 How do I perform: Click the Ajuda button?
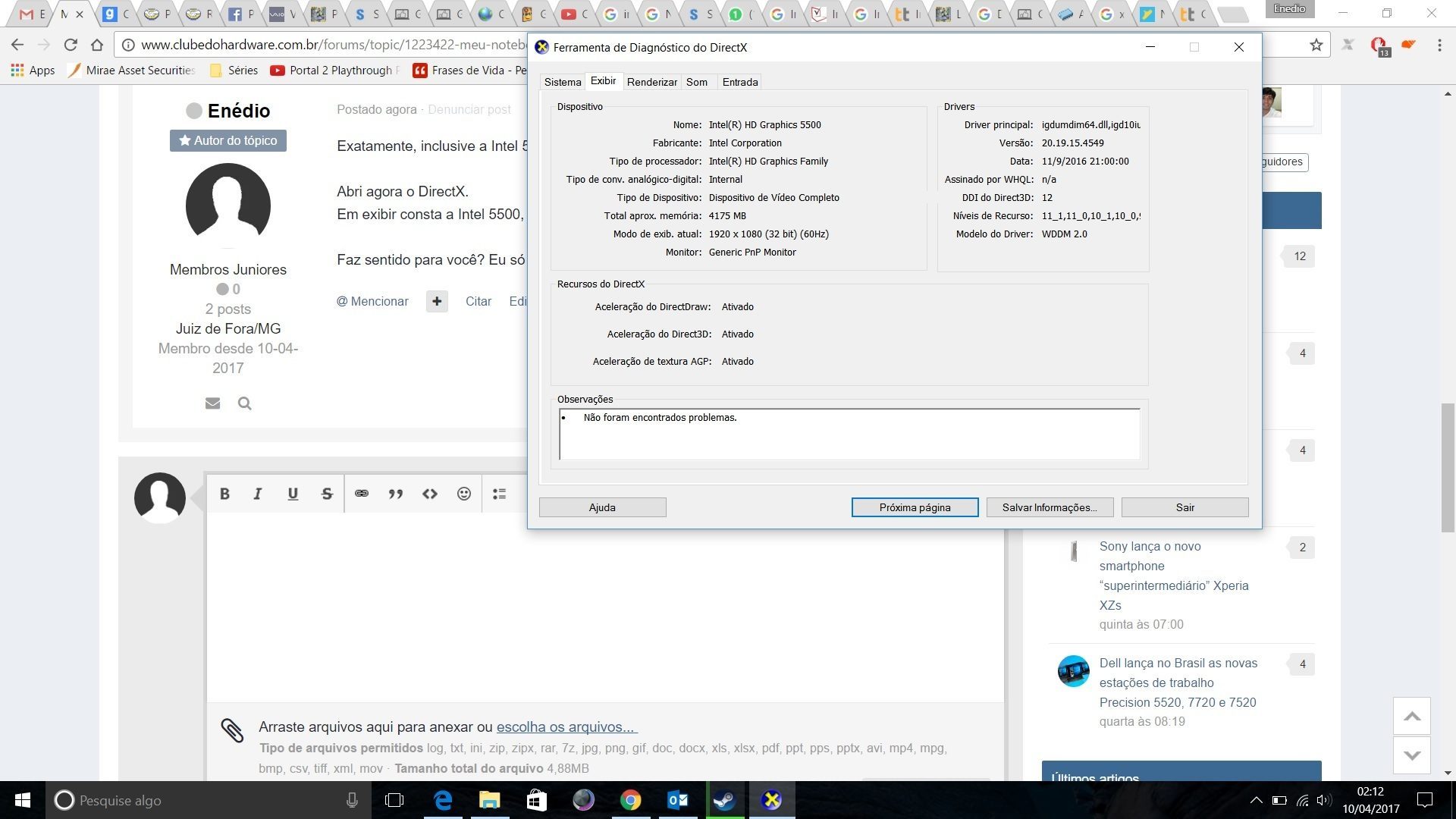pyautogui.click(x=602, y=507)
